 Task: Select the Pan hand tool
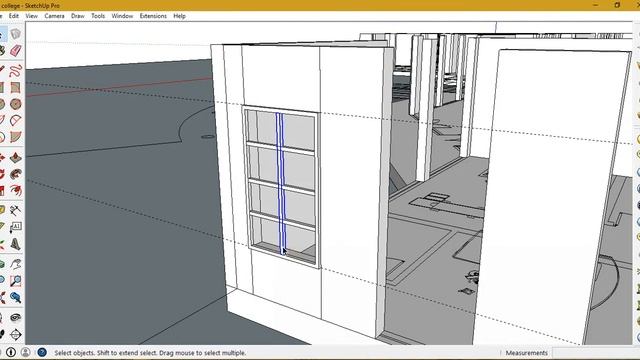(x=16, y=264)
